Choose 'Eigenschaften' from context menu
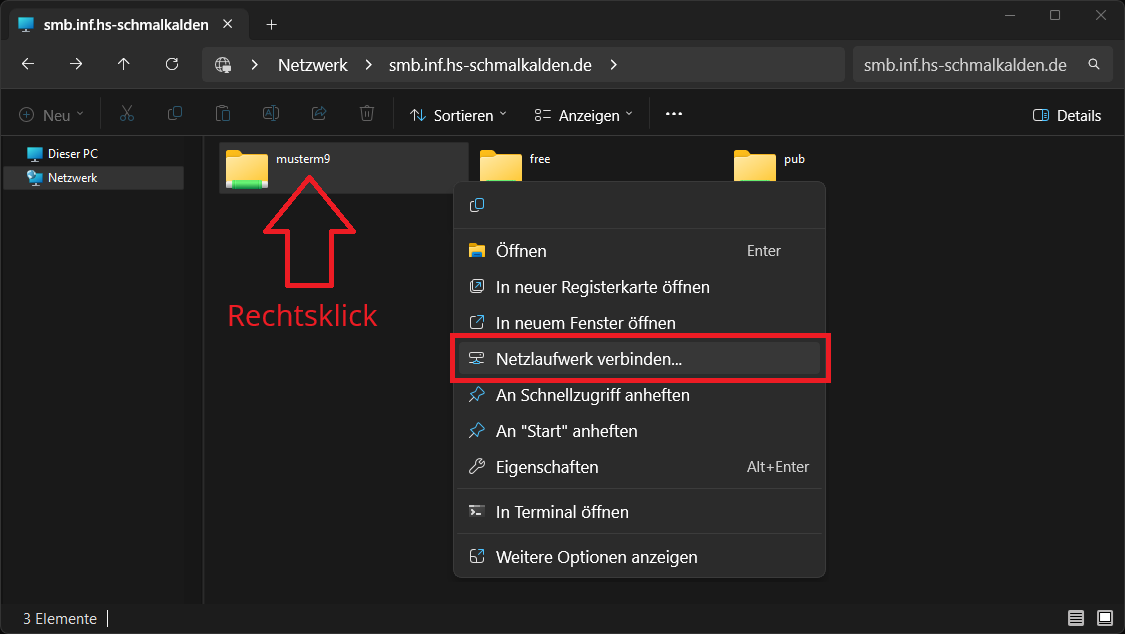This screenshot has width=1125, height=634. coord(547,467)
